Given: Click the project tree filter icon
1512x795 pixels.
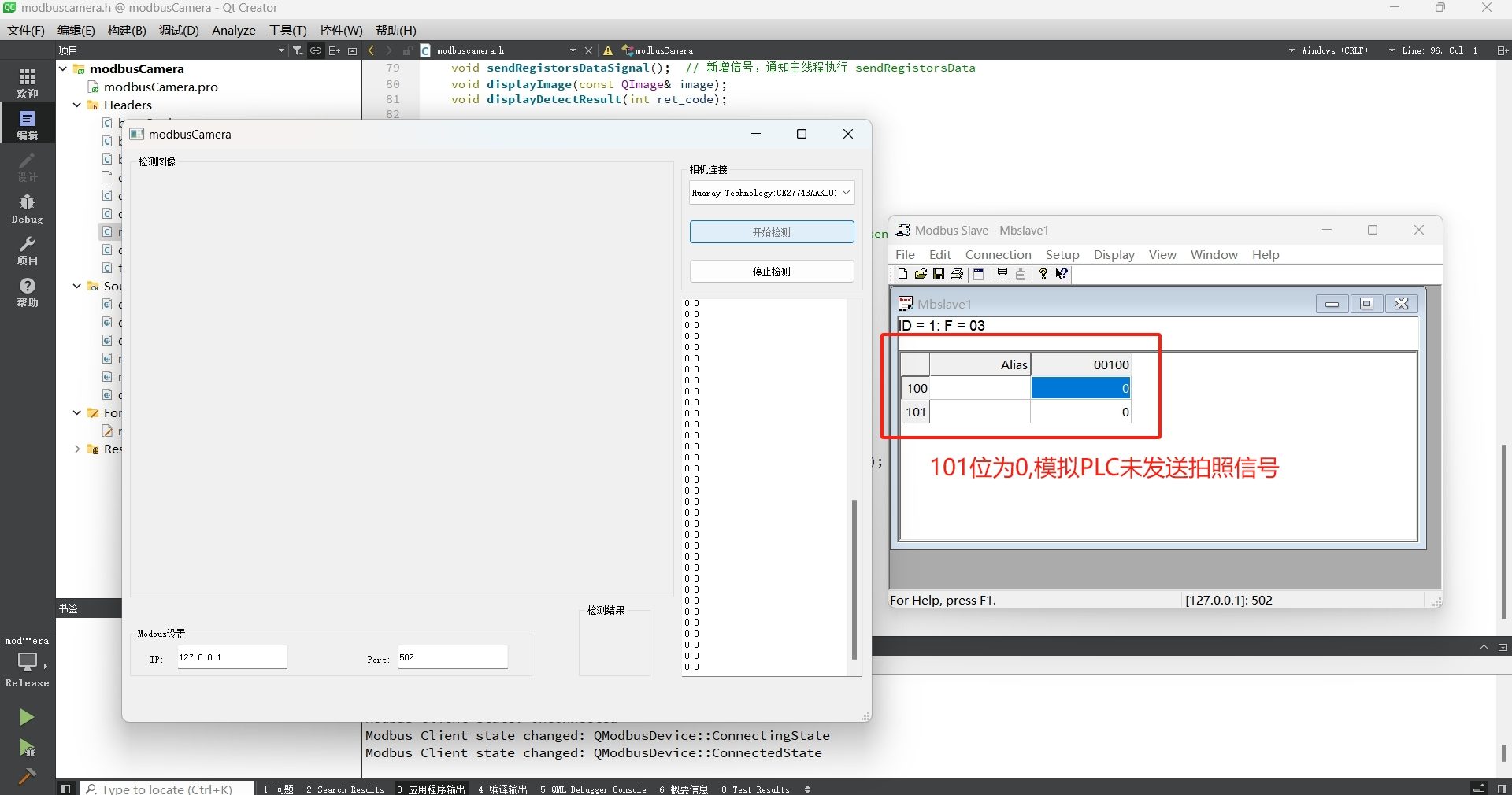Looking at the screenshot, I should [298, 50].
